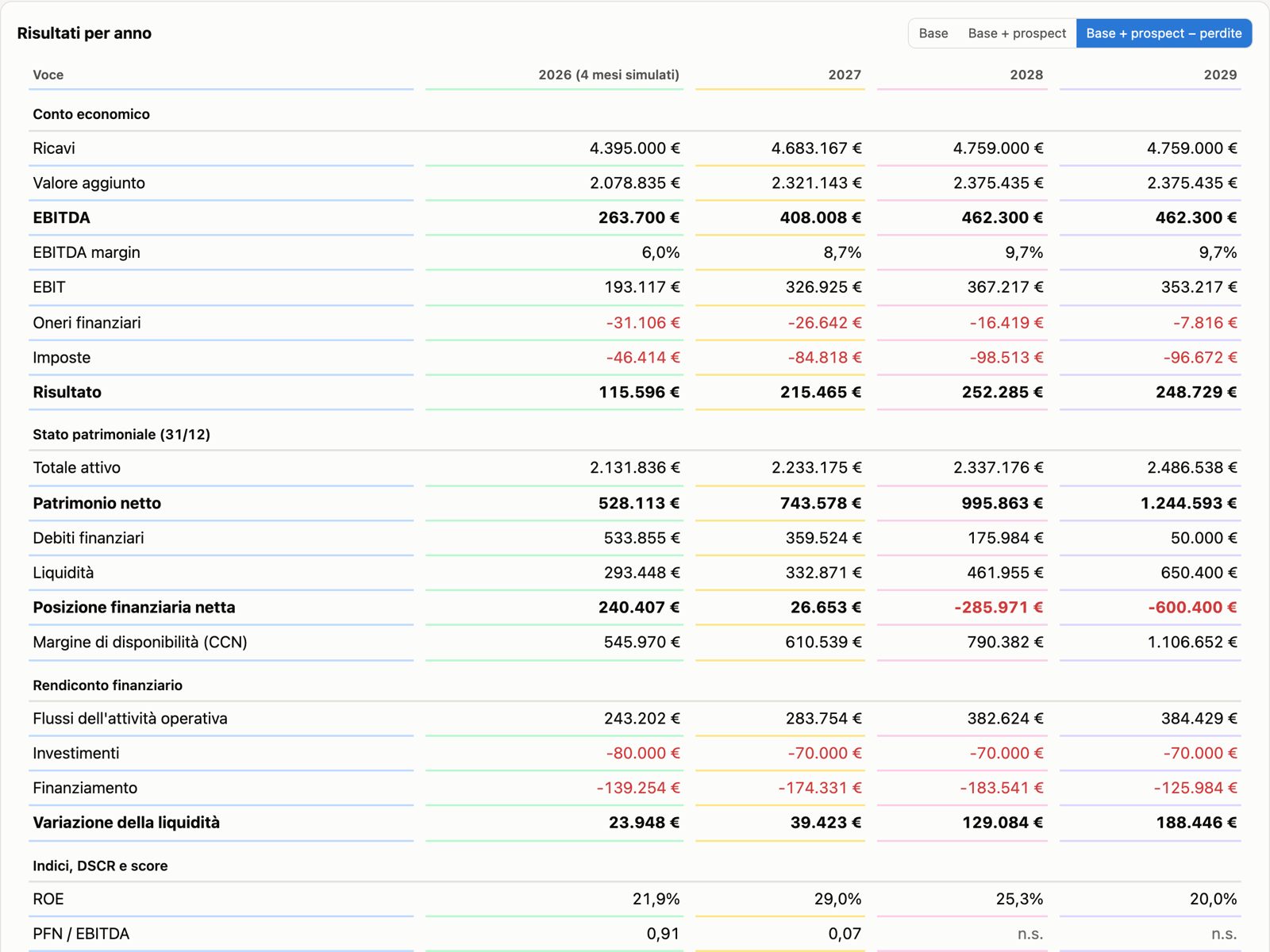Click the 2026 (4 mesi simulati) column header
Viewport: 1270px width, 952px height.
609,75
